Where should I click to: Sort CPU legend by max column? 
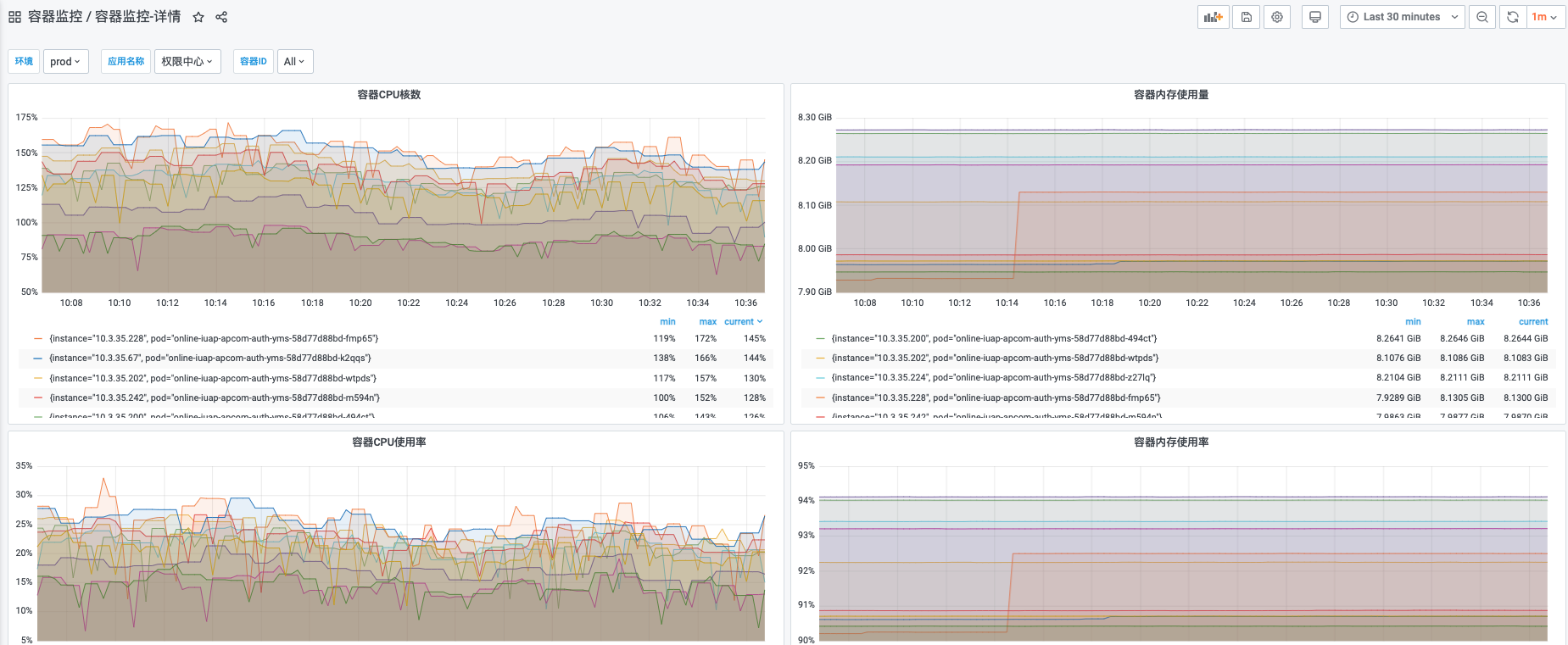[x=708, y=322]
